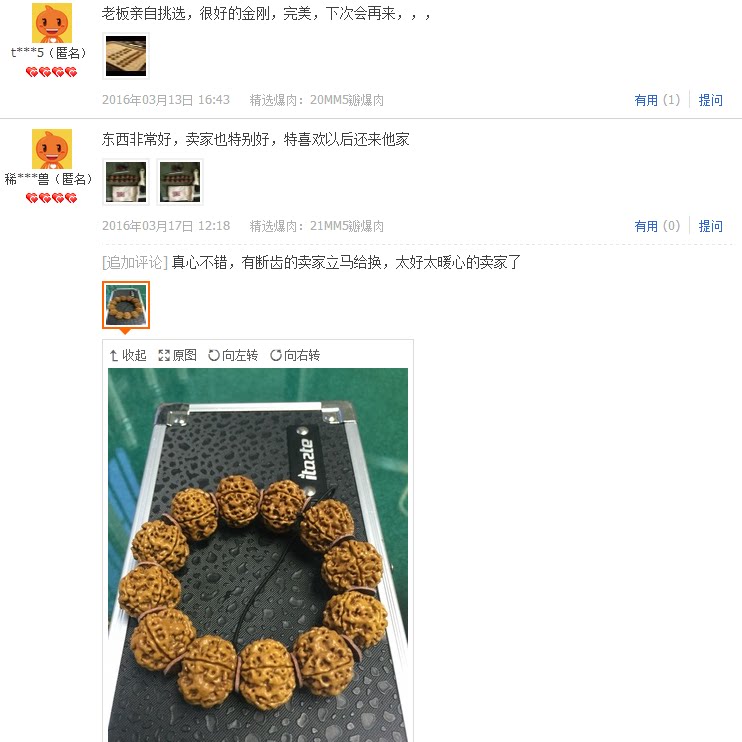Viewport: 742px width, 742px height.
Task: Click the username t***5（匿名）
Action: pyautogui.click(x=49, y=53)
